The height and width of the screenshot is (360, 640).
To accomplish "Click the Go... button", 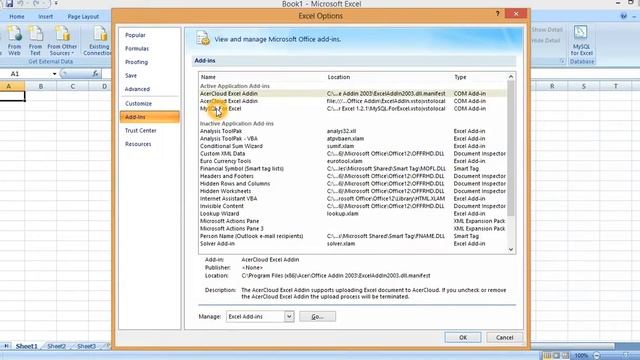I will 318,316.
